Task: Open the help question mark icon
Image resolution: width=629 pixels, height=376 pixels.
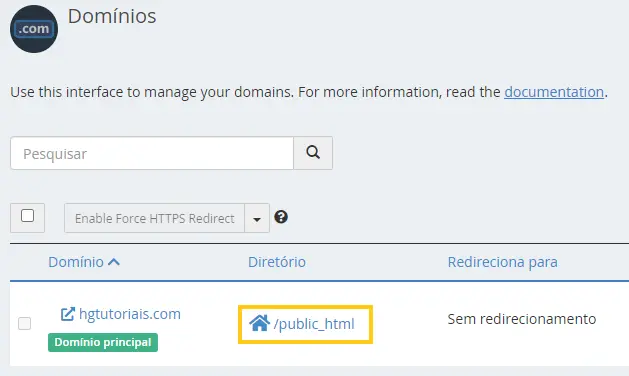Action: click(281, 217)
